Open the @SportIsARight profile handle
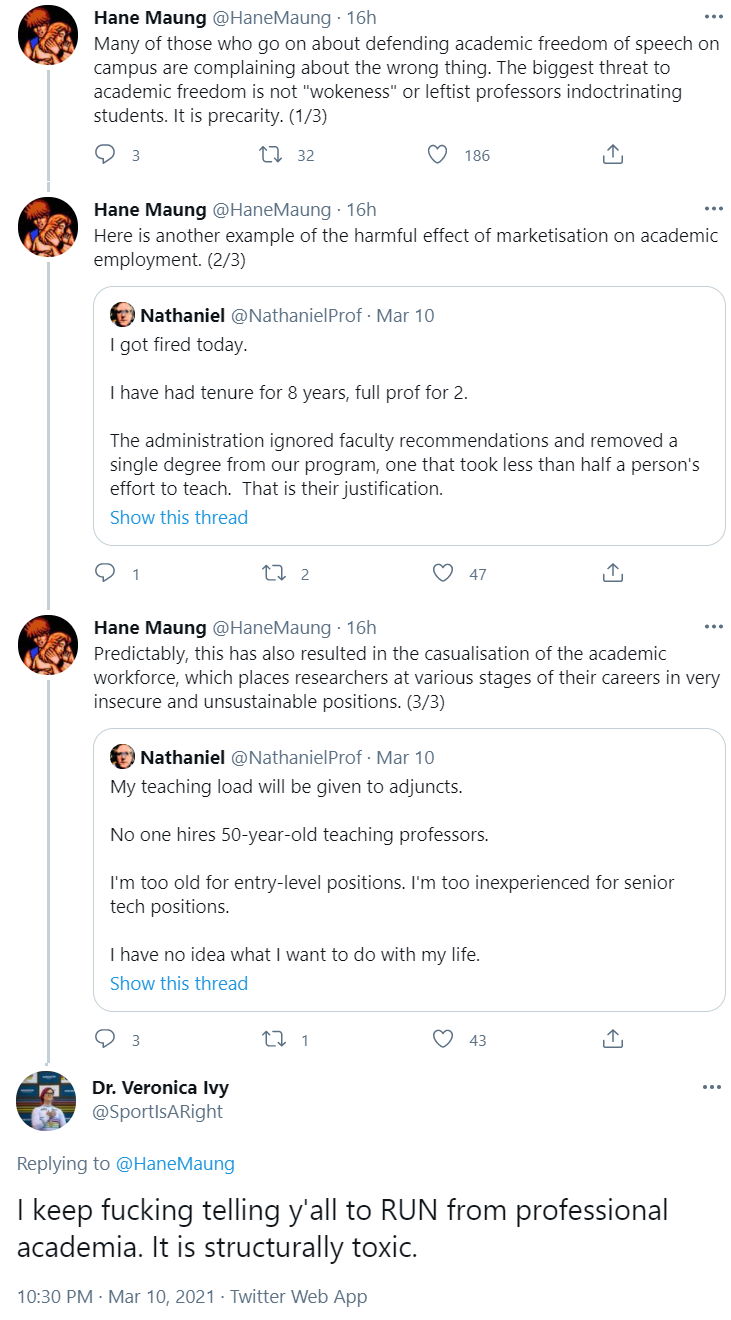This screenshot has height=1320, width=731. pyautogui.click(x=157, y=1111)
